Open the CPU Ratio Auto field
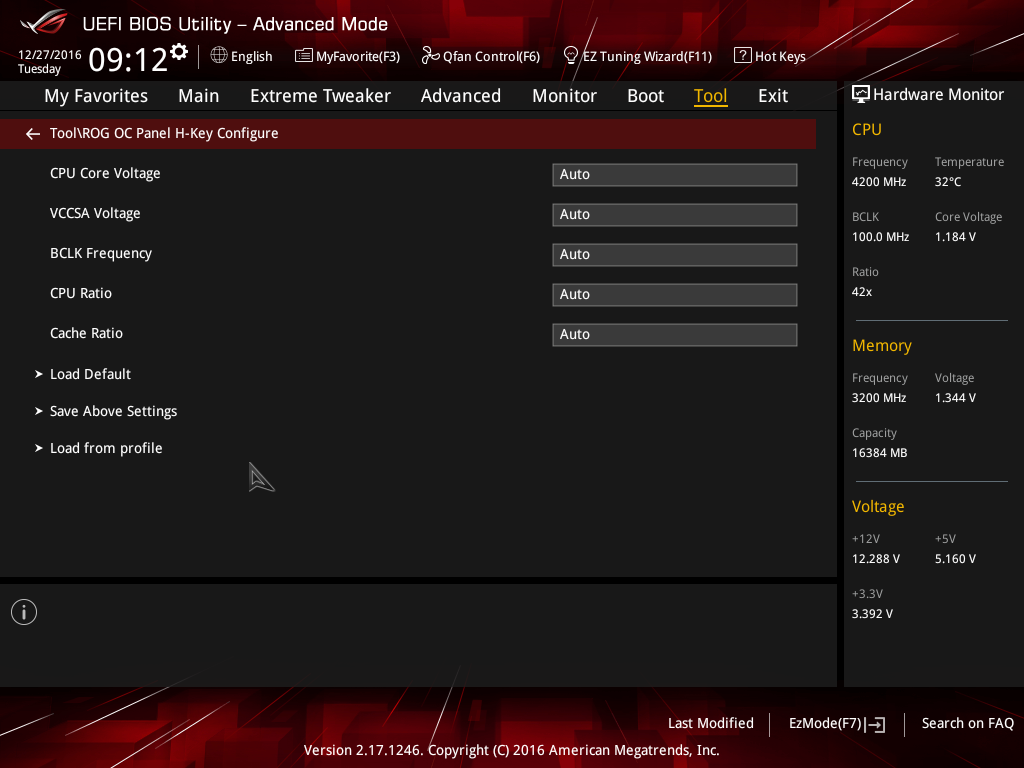This screenshot has width=1024, height=768. [x=675, y=295]
